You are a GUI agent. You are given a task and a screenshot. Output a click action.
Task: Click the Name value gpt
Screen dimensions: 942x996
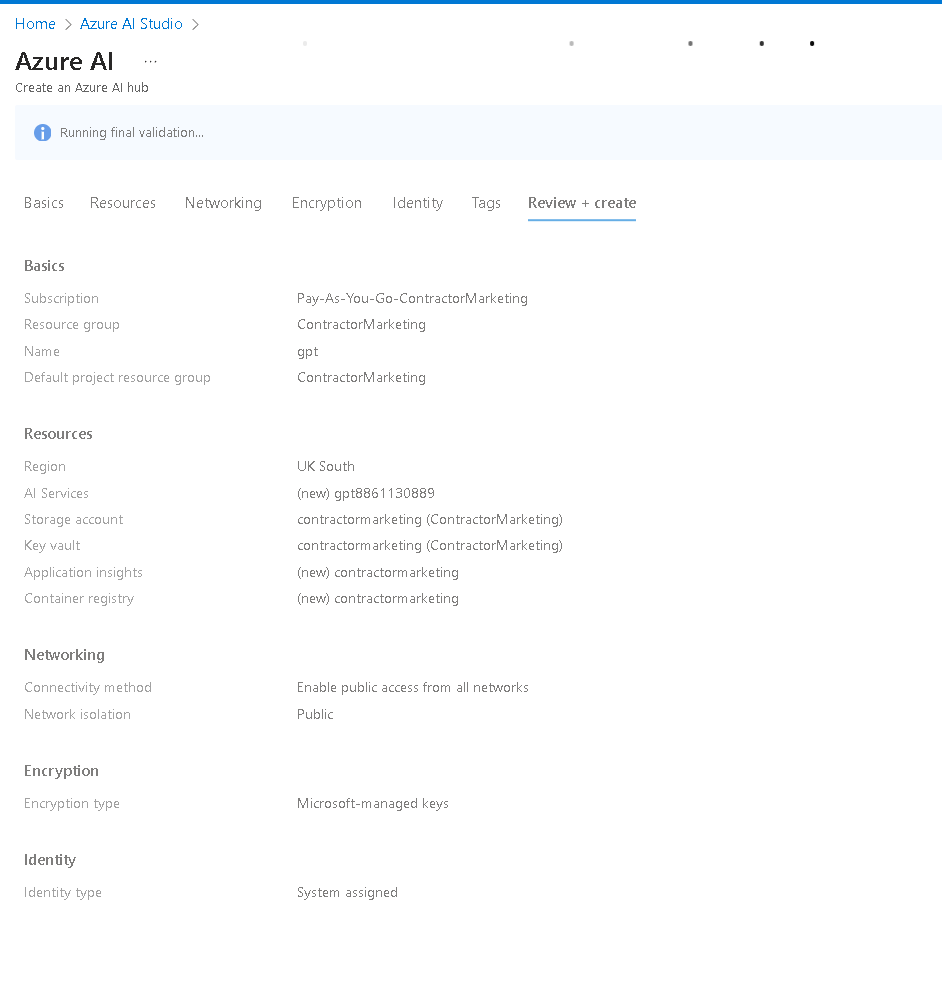[307, 352]
